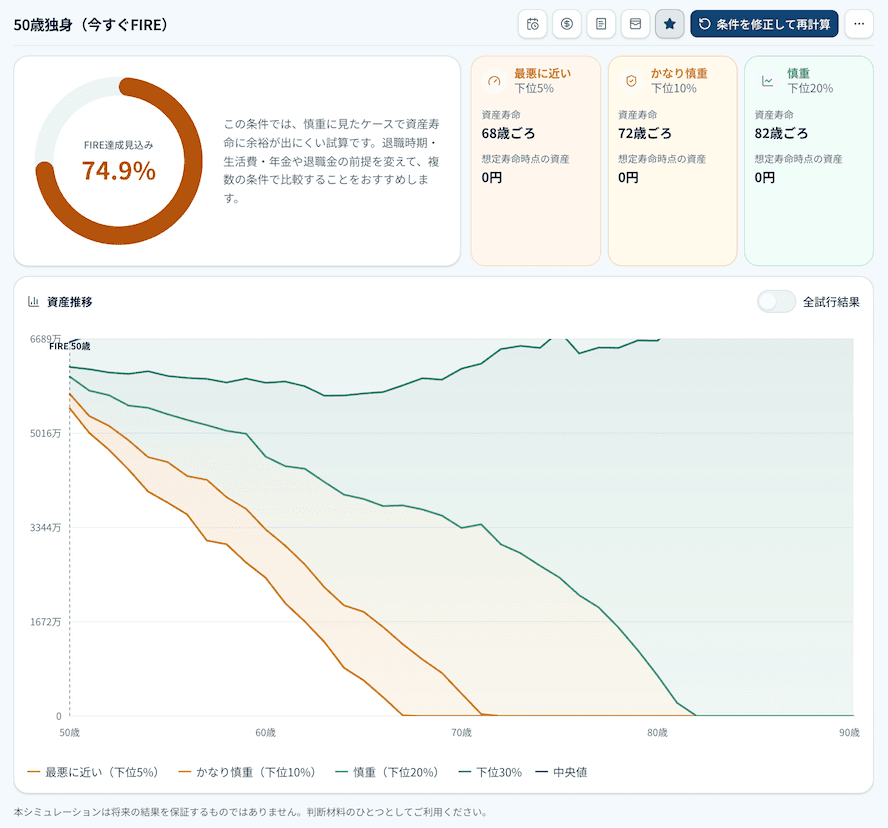Click the page title 50歳独身（今すぐFIRE）
Image resolution: width=888 pixels, height=828 pixels.
point(91,25)
